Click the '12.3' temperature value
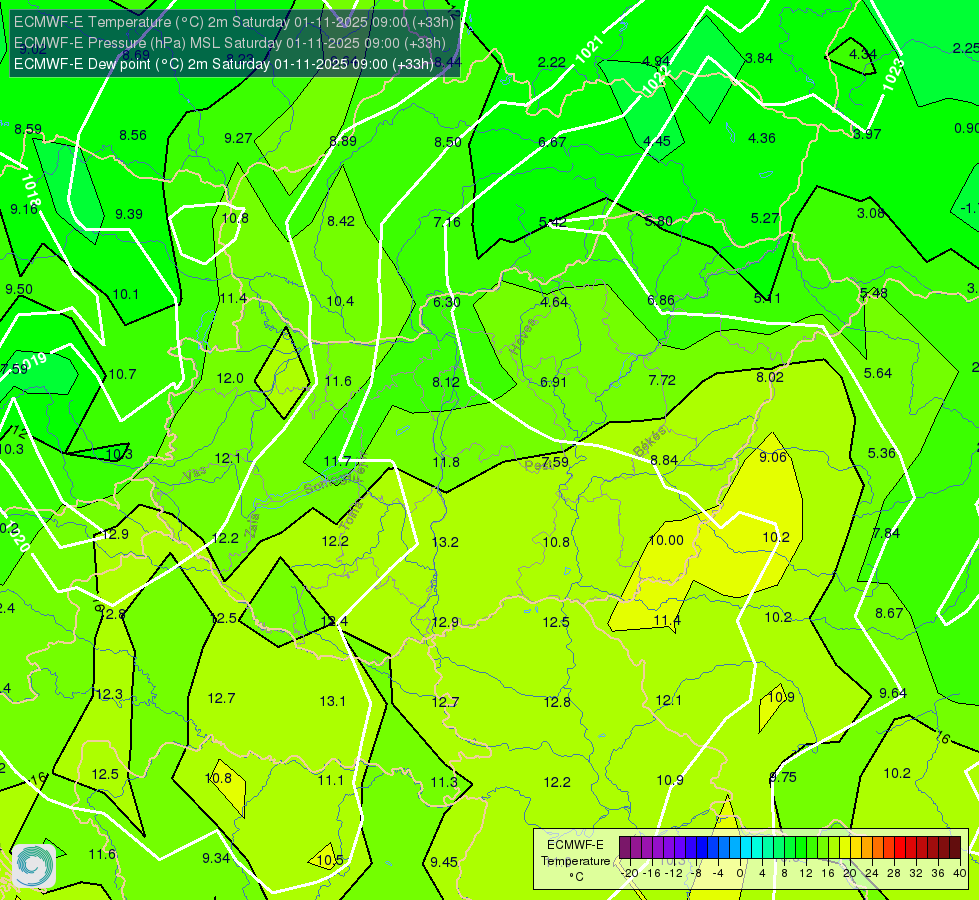 [109, 695]
